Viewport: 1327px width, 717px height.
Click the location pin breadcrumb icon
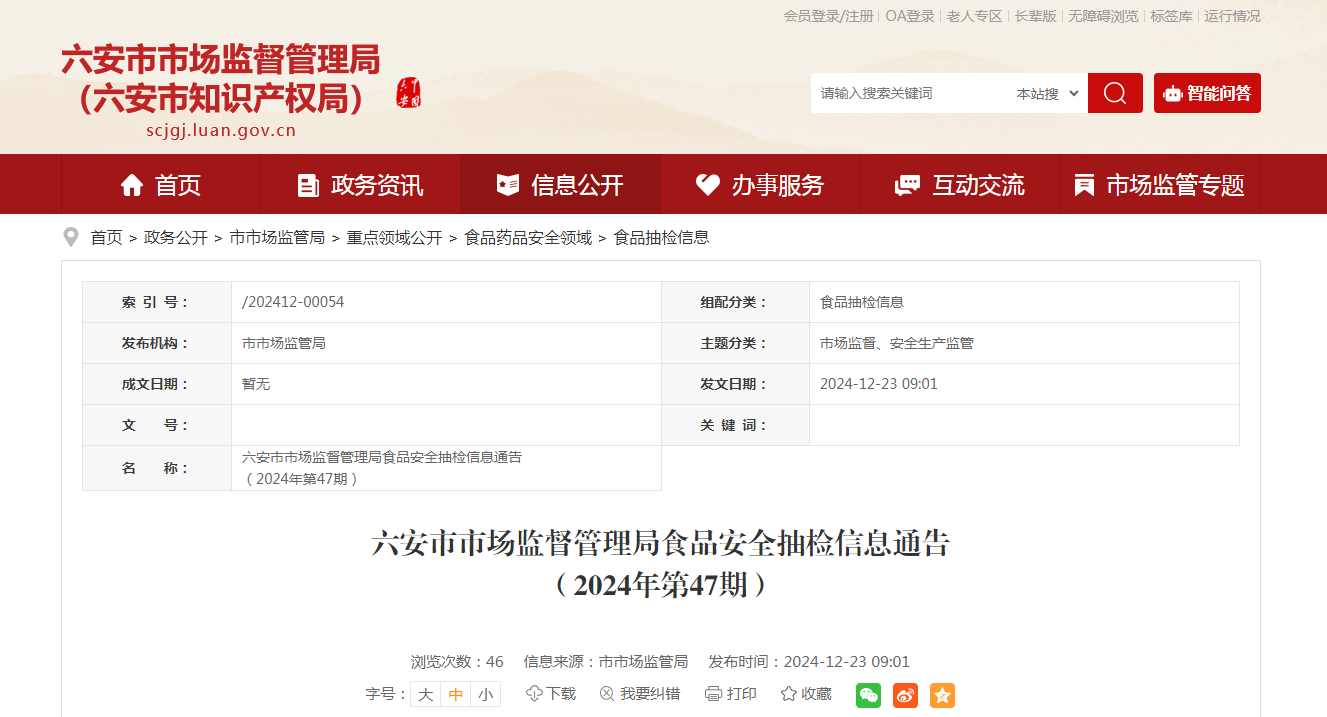click(71, 237)
